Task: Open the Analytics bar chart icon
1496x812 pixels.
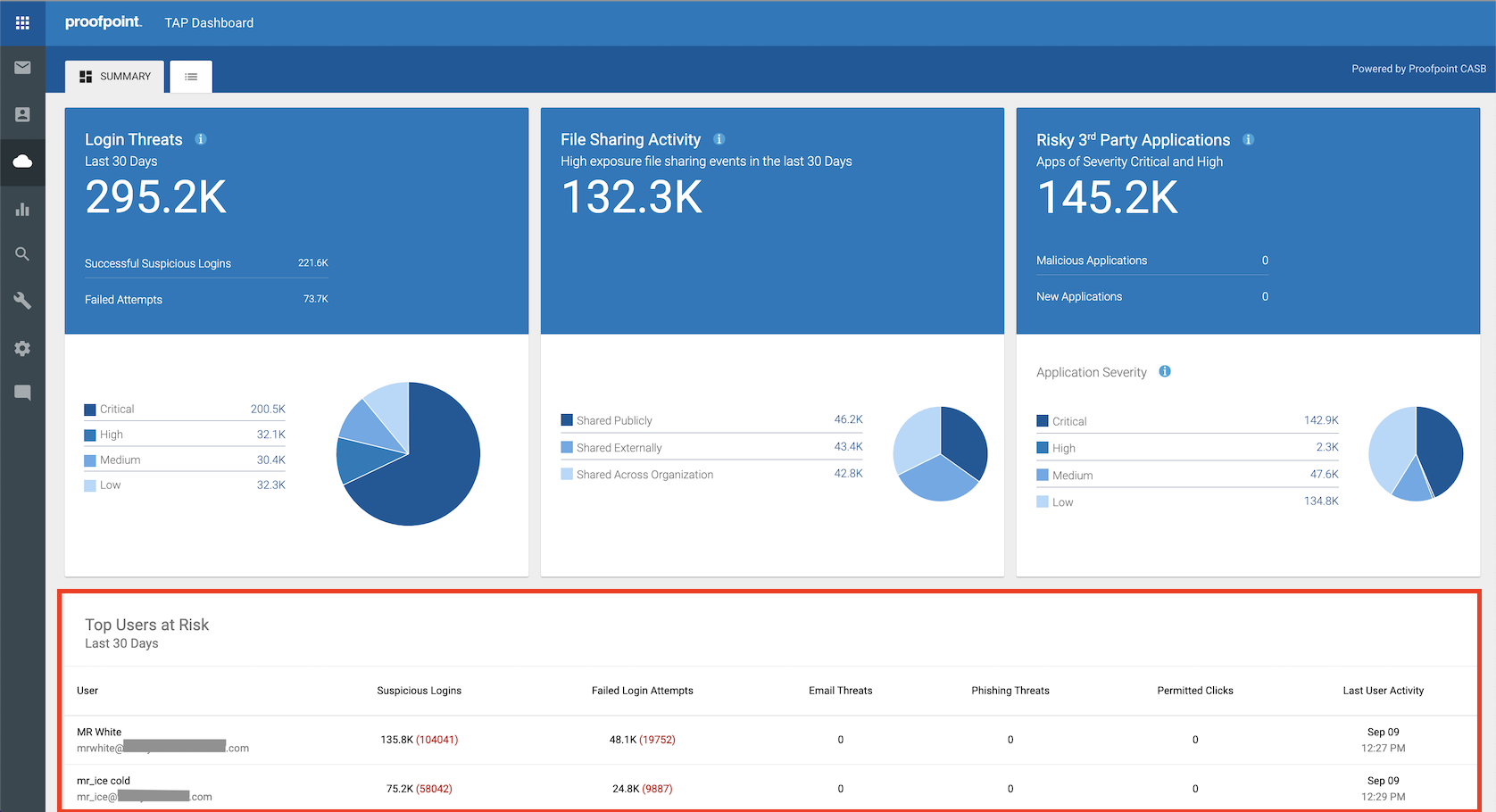Action: (22, 209)
